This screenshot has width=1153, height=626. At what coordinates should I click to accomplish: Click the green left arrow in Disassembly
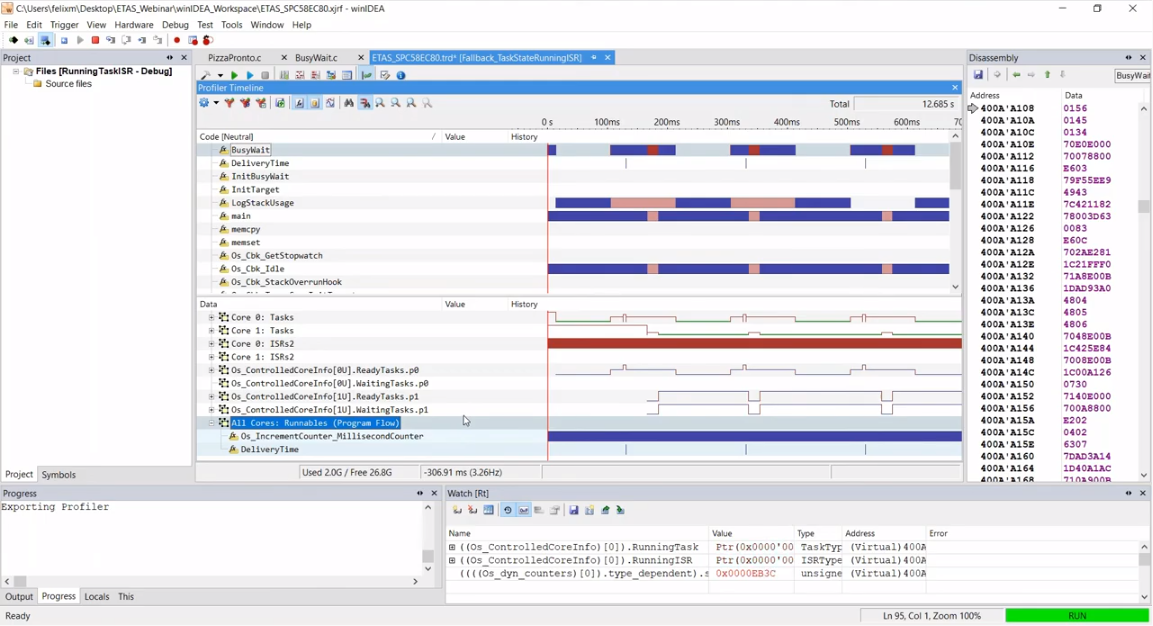1016,75
